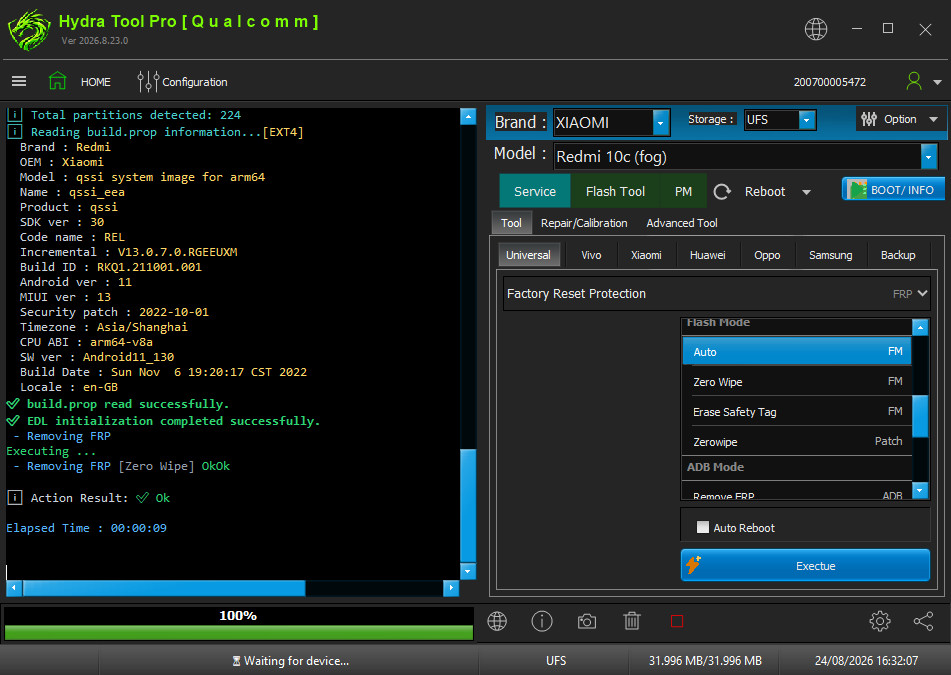Image resolution: width=951 pixels, height=675 pixels.
Task: Click info icon beside Total partitions detected
Action: click(x=15, y=115)
